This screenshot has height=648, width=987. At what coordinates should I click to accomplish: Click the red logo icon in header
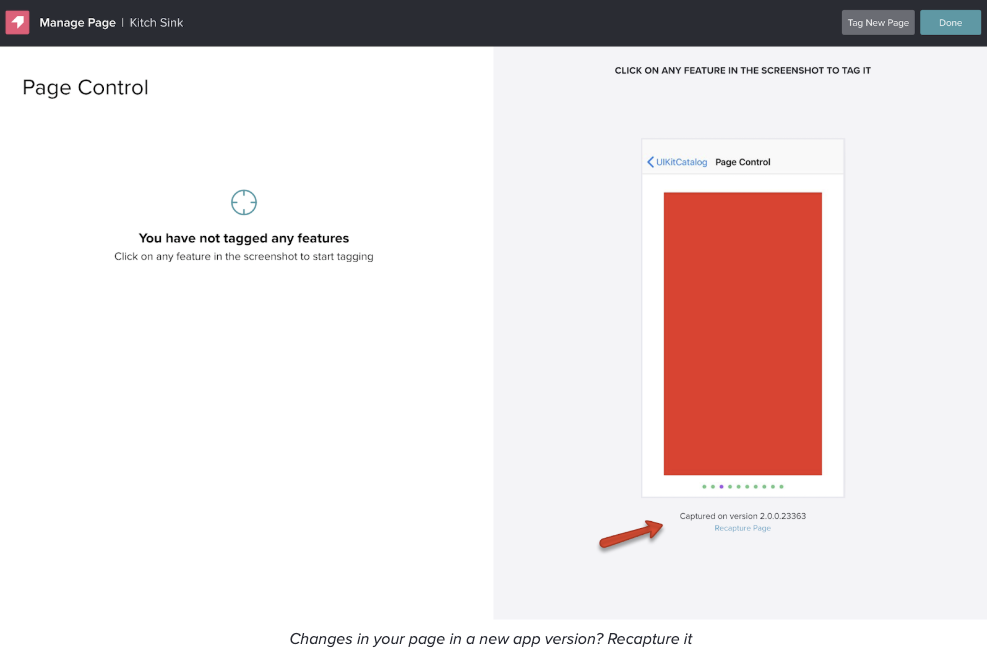click(18, 22)
